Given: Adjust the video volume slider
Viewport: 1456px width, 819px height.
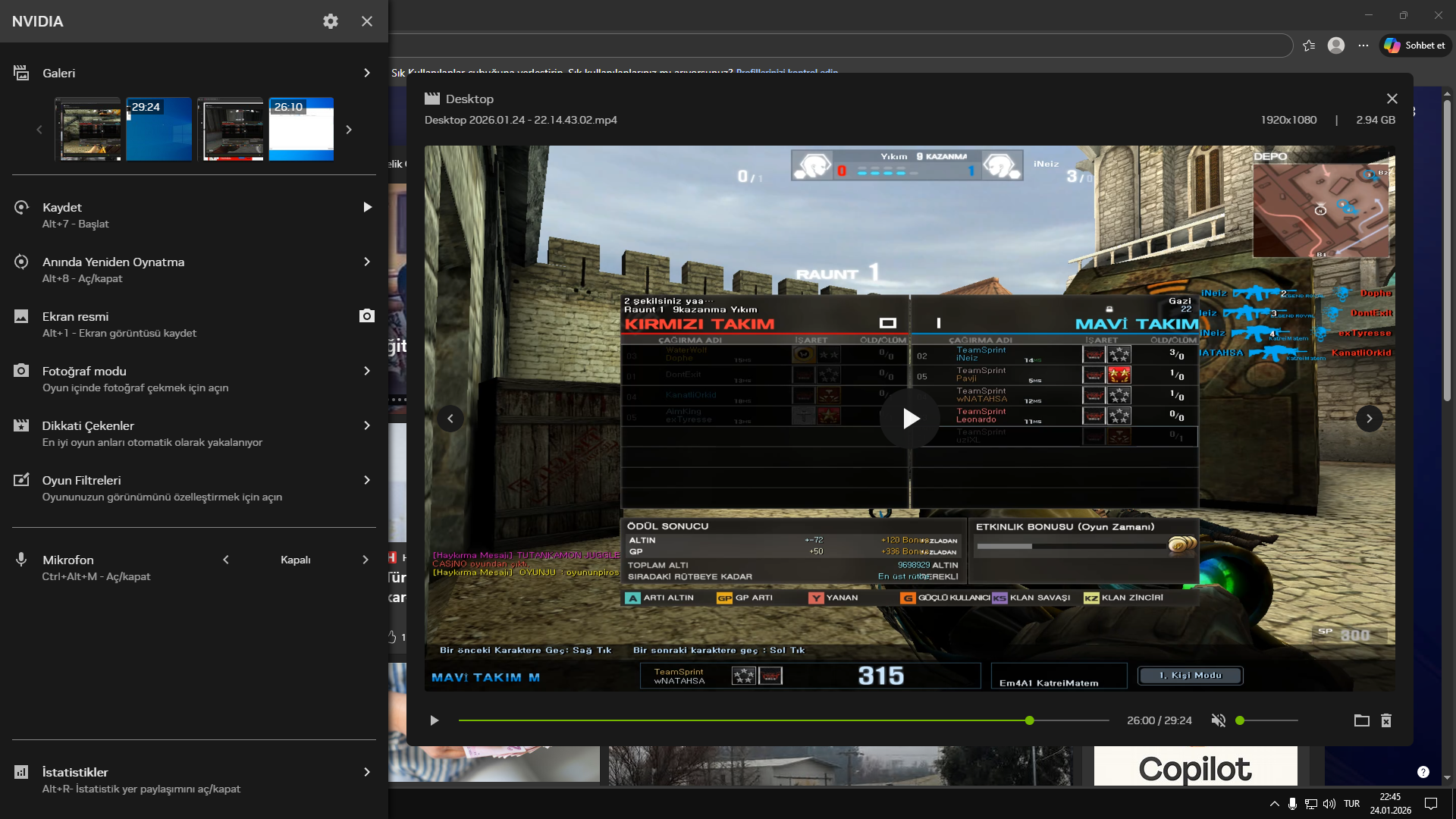Looking at the screenshot, I should [1266, 720].
